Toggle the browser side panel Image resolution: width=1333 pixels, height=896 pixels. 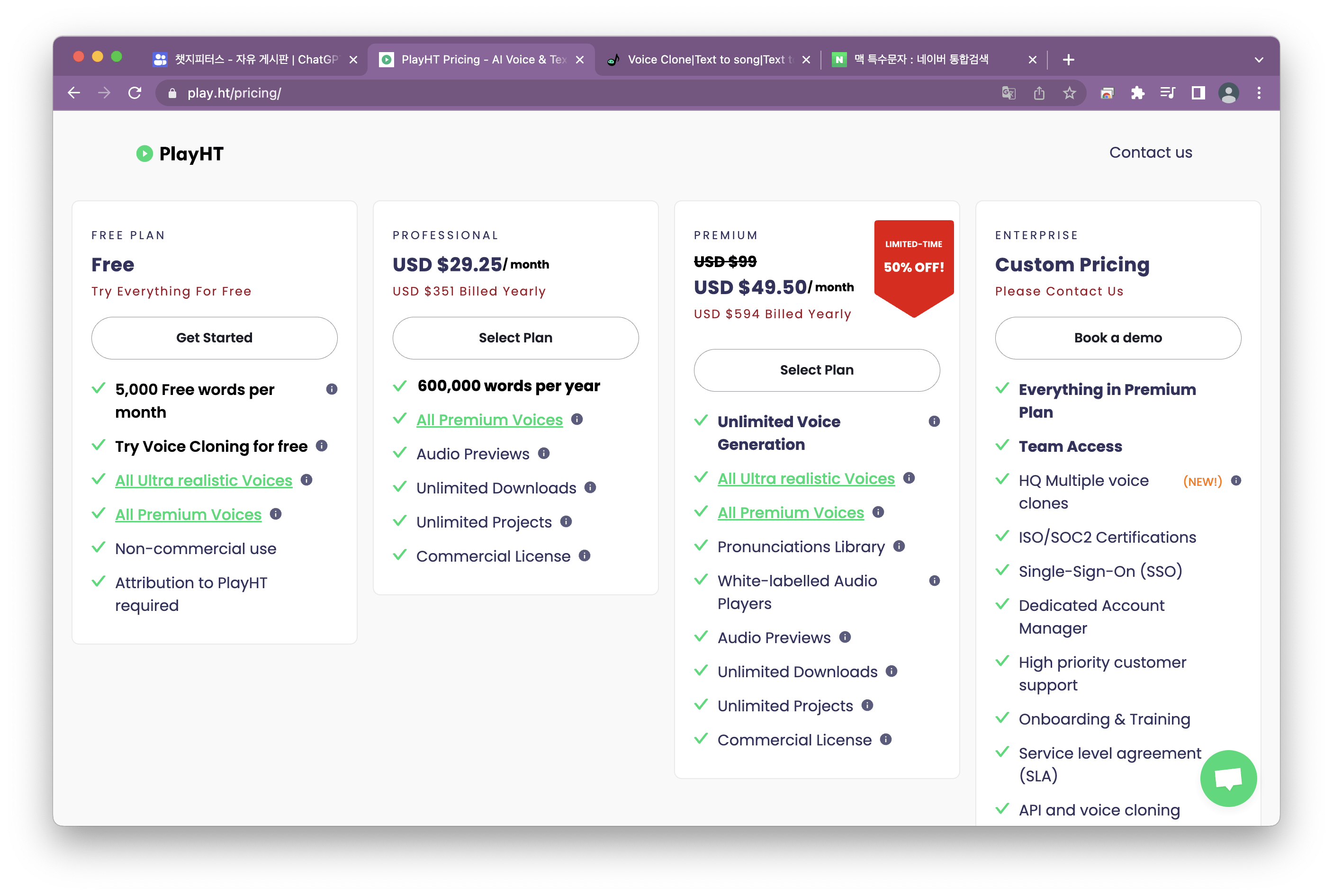(1198, 92)
